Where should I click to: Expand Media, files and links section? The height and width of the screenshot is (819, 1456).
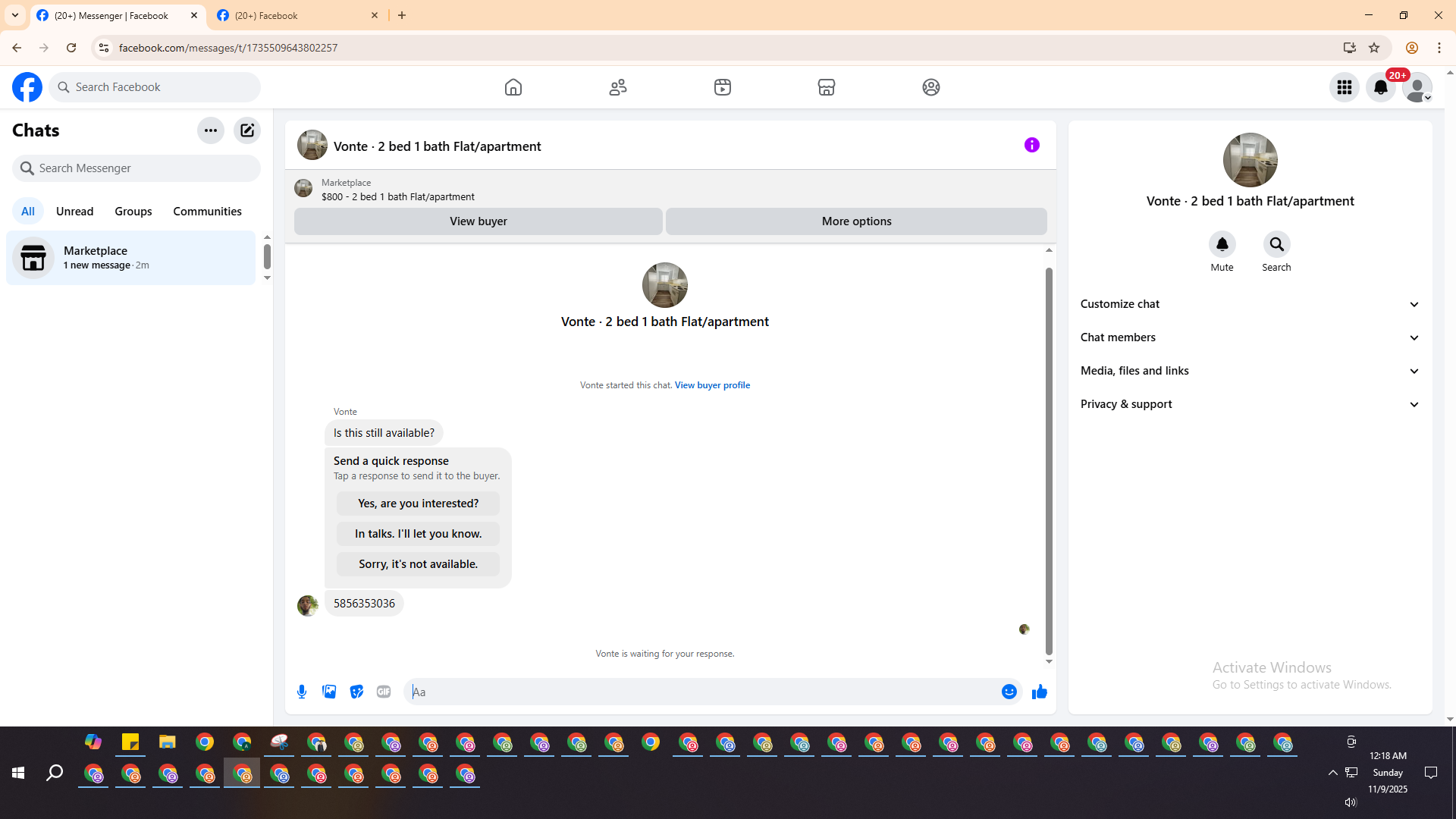coord(1250,371)
